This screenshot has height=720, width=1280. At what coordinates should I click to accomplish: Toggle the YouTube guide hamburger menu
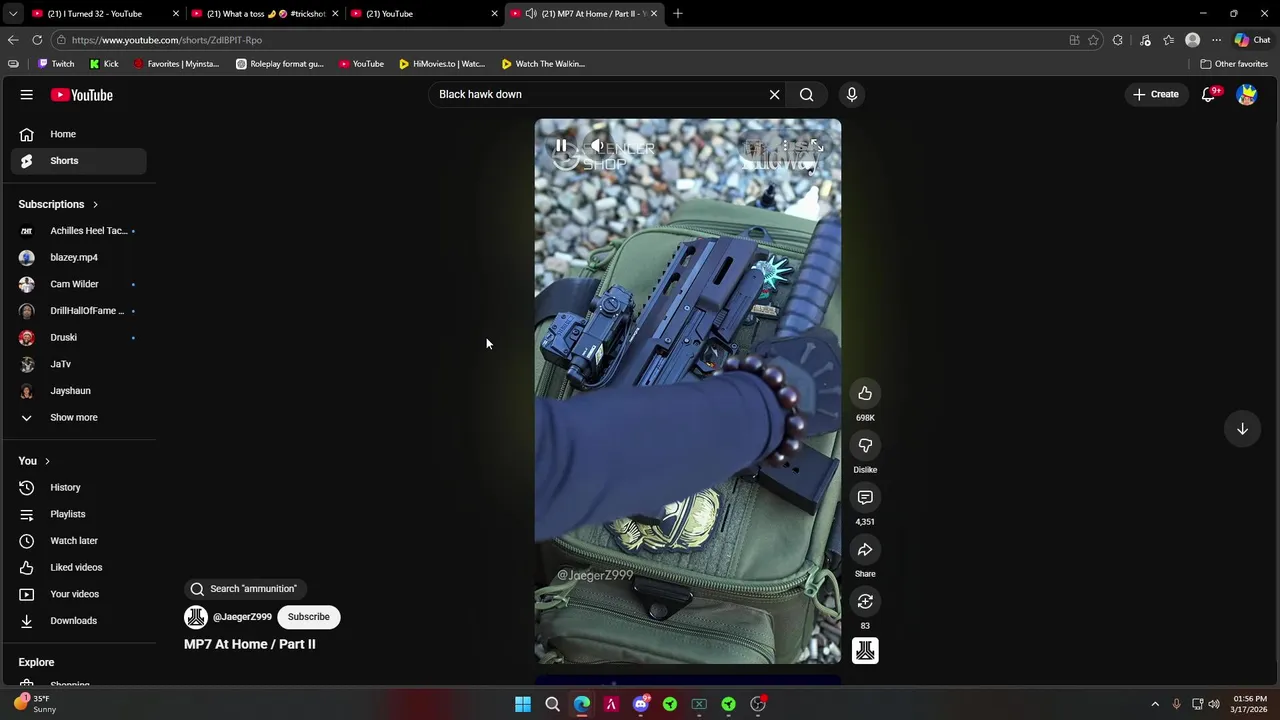click(x=27, y=94)
